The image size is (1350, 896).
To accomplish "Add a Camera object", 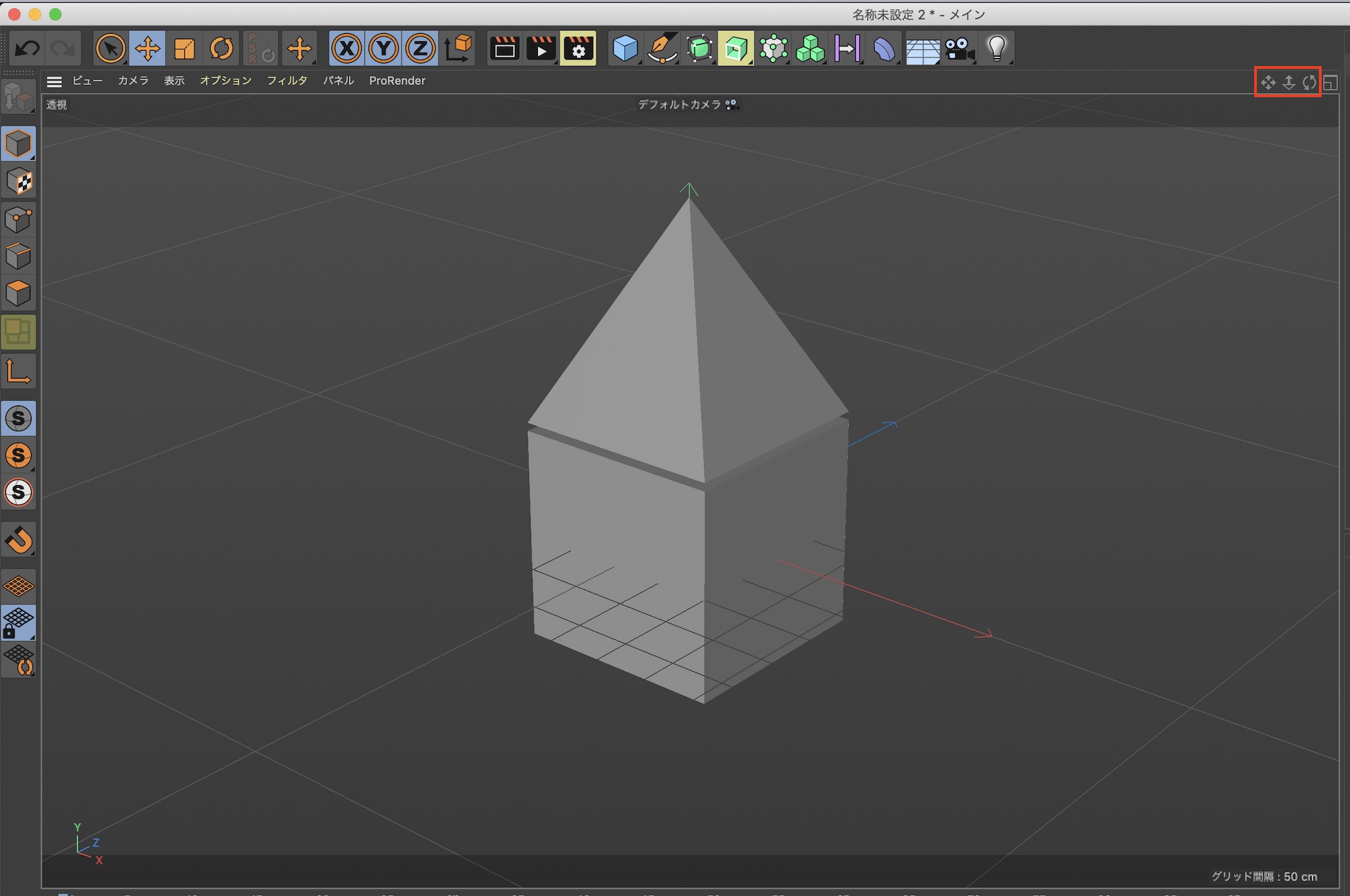I will [x=959, y=49].
